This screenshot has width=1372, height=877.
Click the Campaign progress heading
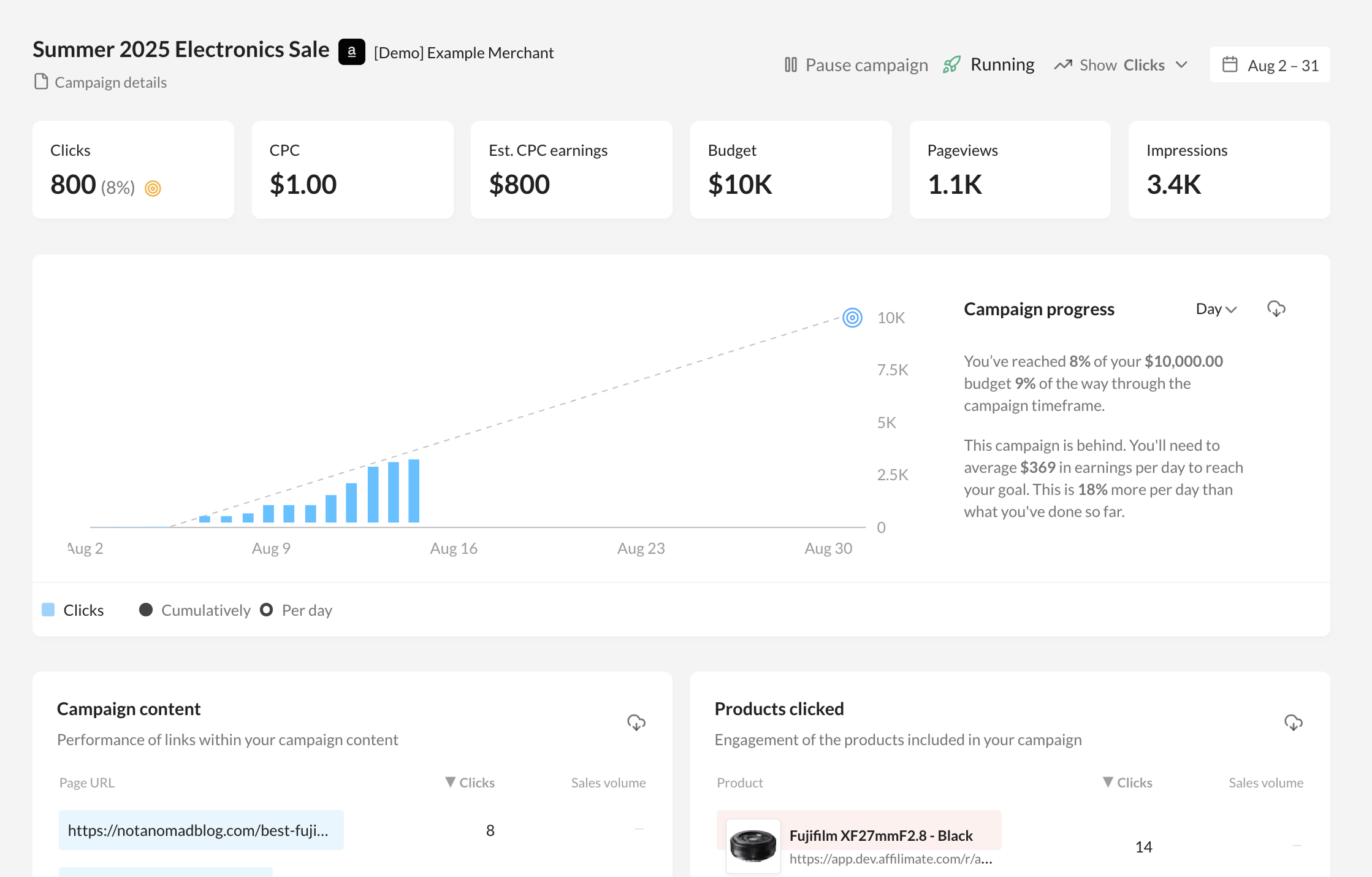pos(1039,309)
